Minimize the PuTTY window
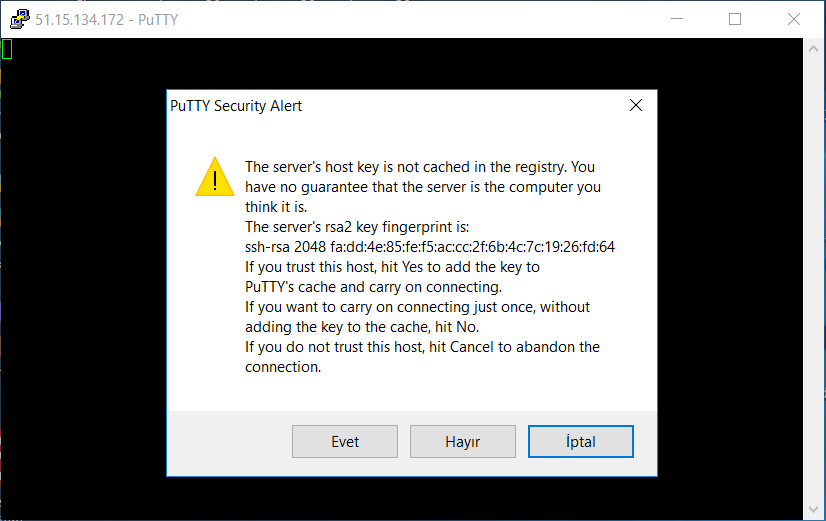 677,19
